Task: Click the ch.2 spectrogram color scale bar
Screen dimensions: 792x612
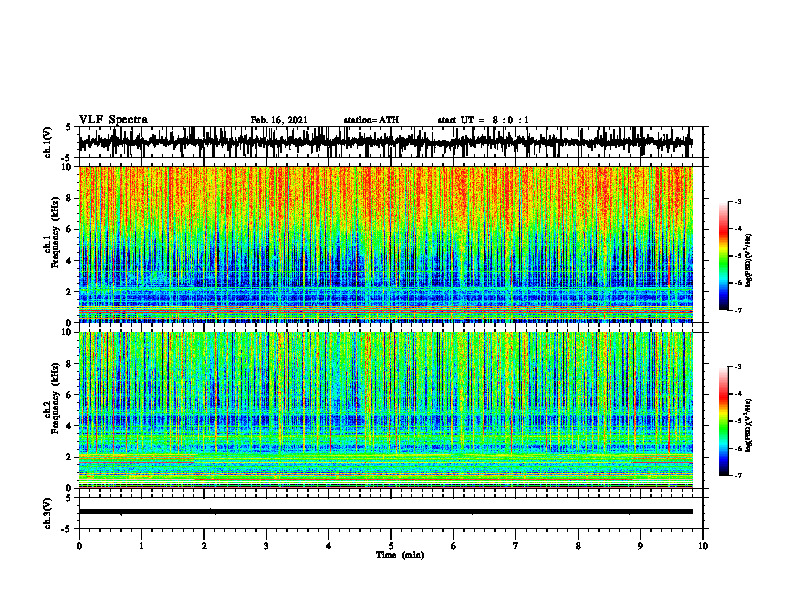Action: [x=723, y=421]
